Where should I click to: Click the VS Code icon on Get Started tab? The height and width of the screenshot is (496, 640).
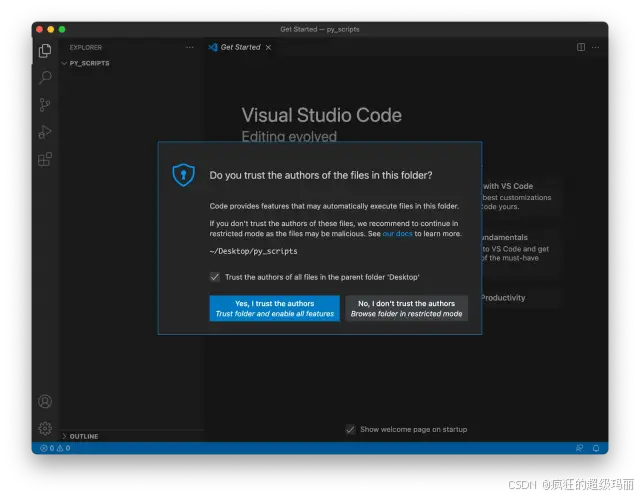pyautogui.click(x=213, y=47)
